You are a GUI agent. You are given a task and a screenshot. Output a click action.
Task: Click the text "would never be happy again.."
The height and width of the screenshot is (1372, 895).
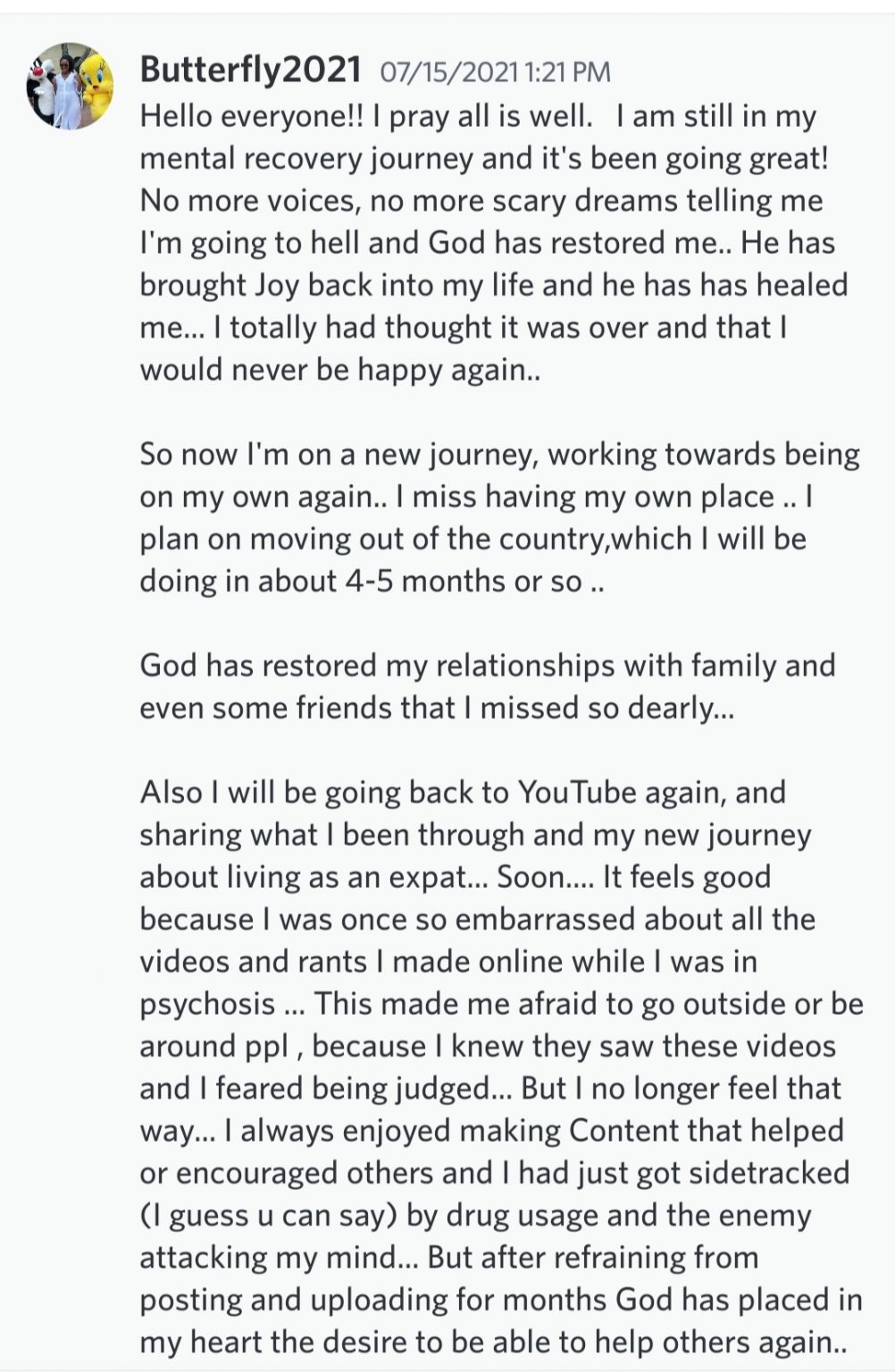point(339,369)
